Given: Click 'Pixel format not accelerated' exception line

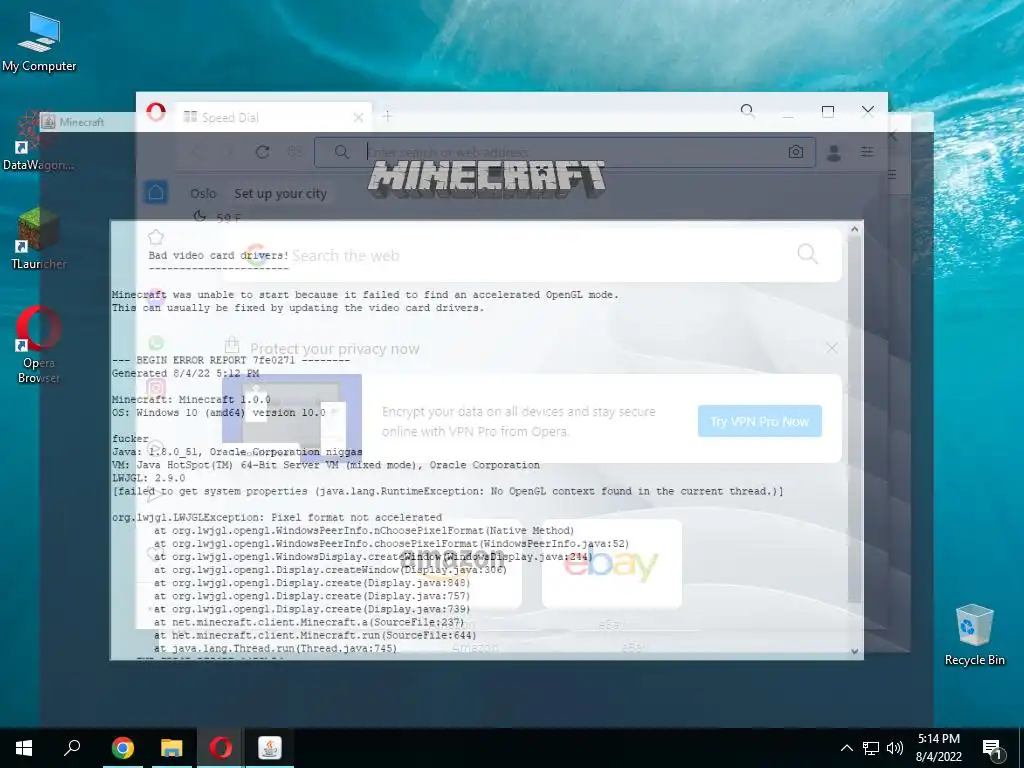Looking at the screenshot, I should (x=277, y=517).
